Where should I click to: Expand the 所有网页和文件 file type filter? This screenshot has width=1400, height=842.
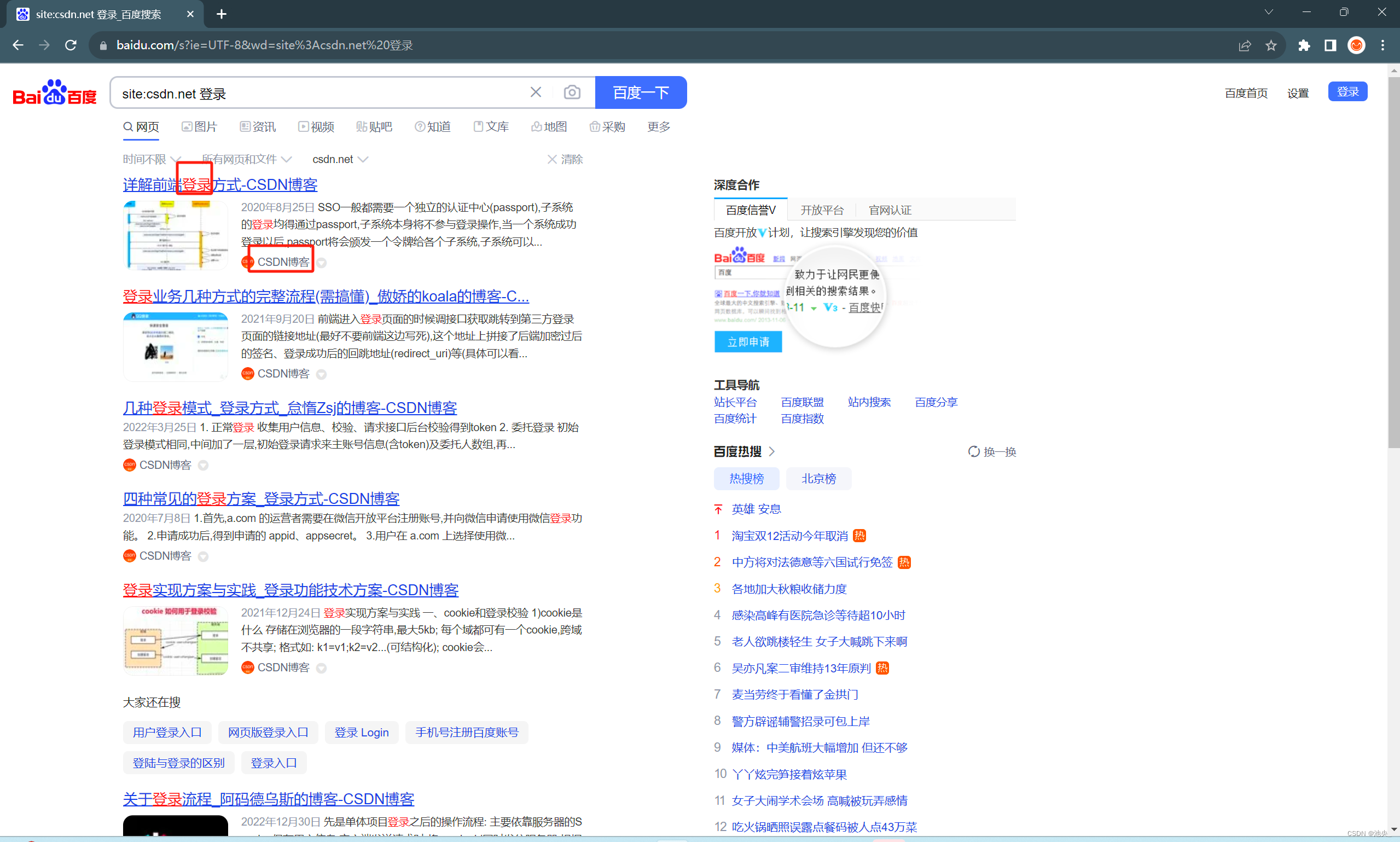pos(247,159)
